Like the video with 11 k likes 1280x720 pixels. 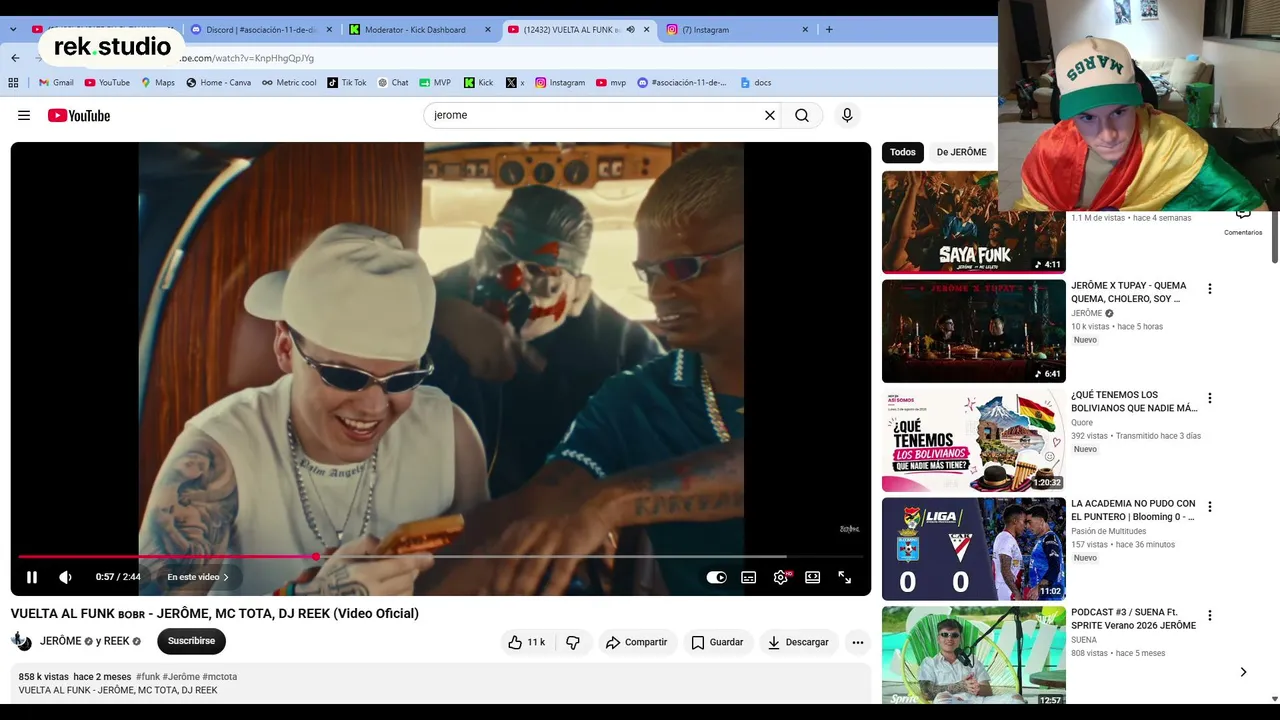(527, 642)
